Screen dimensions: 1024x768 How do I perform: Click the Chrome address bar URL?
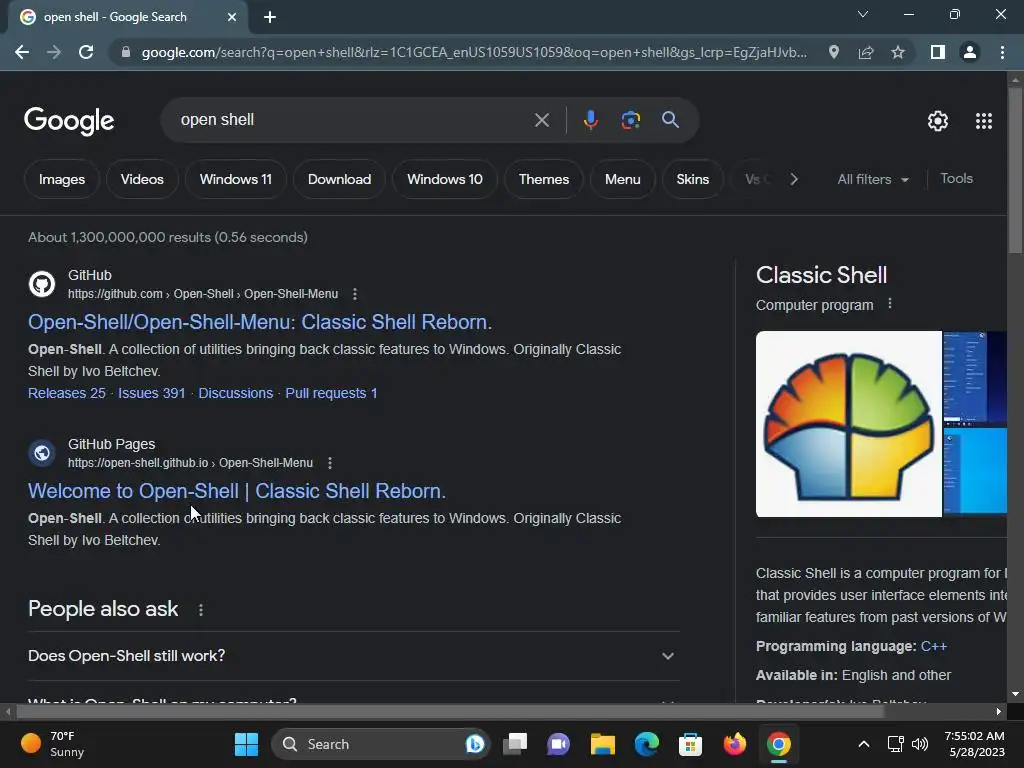pos(474,52)
